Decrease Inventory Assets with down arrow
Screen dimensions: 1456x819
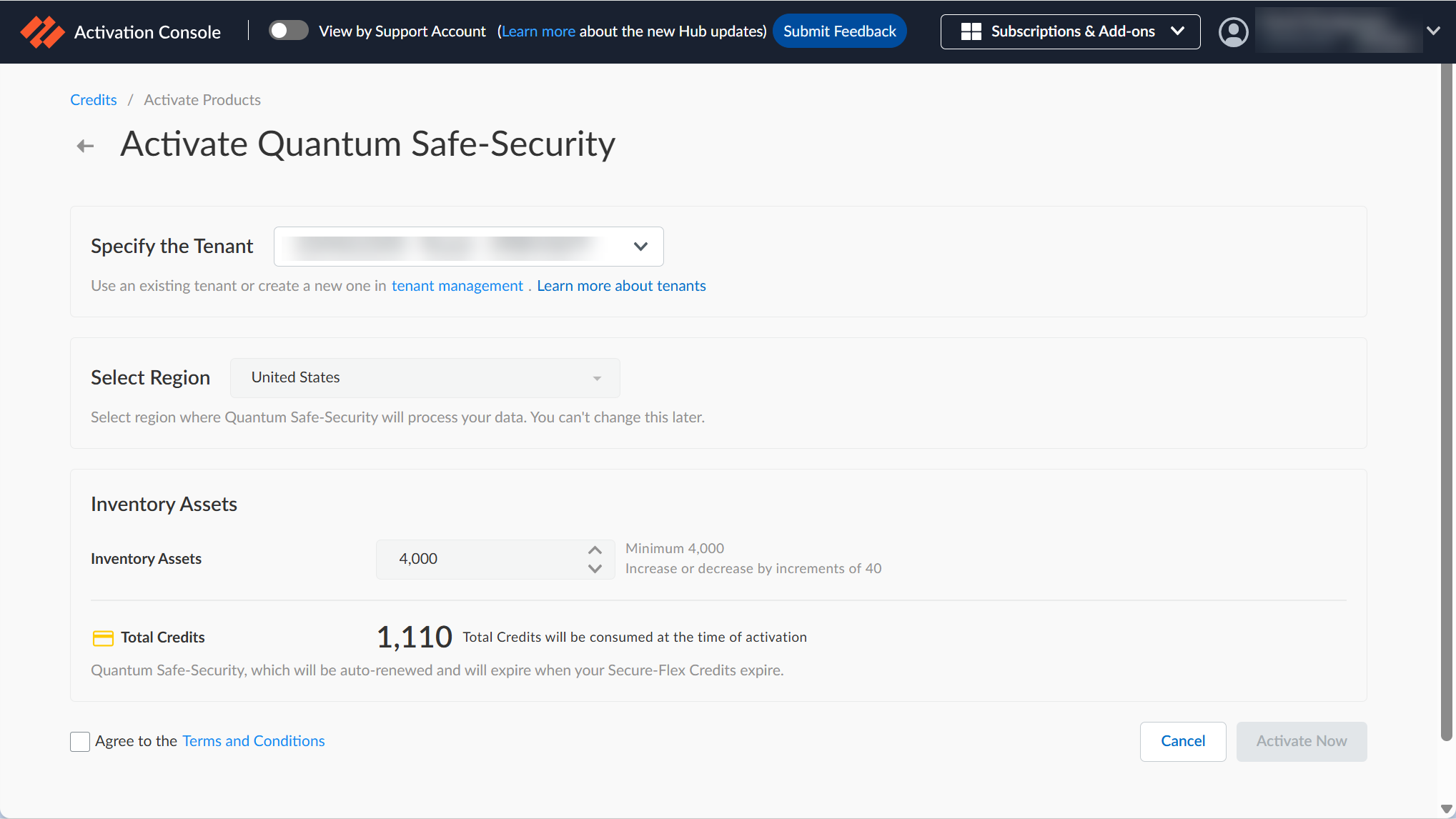pyautogui.click(x=595, y=569)
